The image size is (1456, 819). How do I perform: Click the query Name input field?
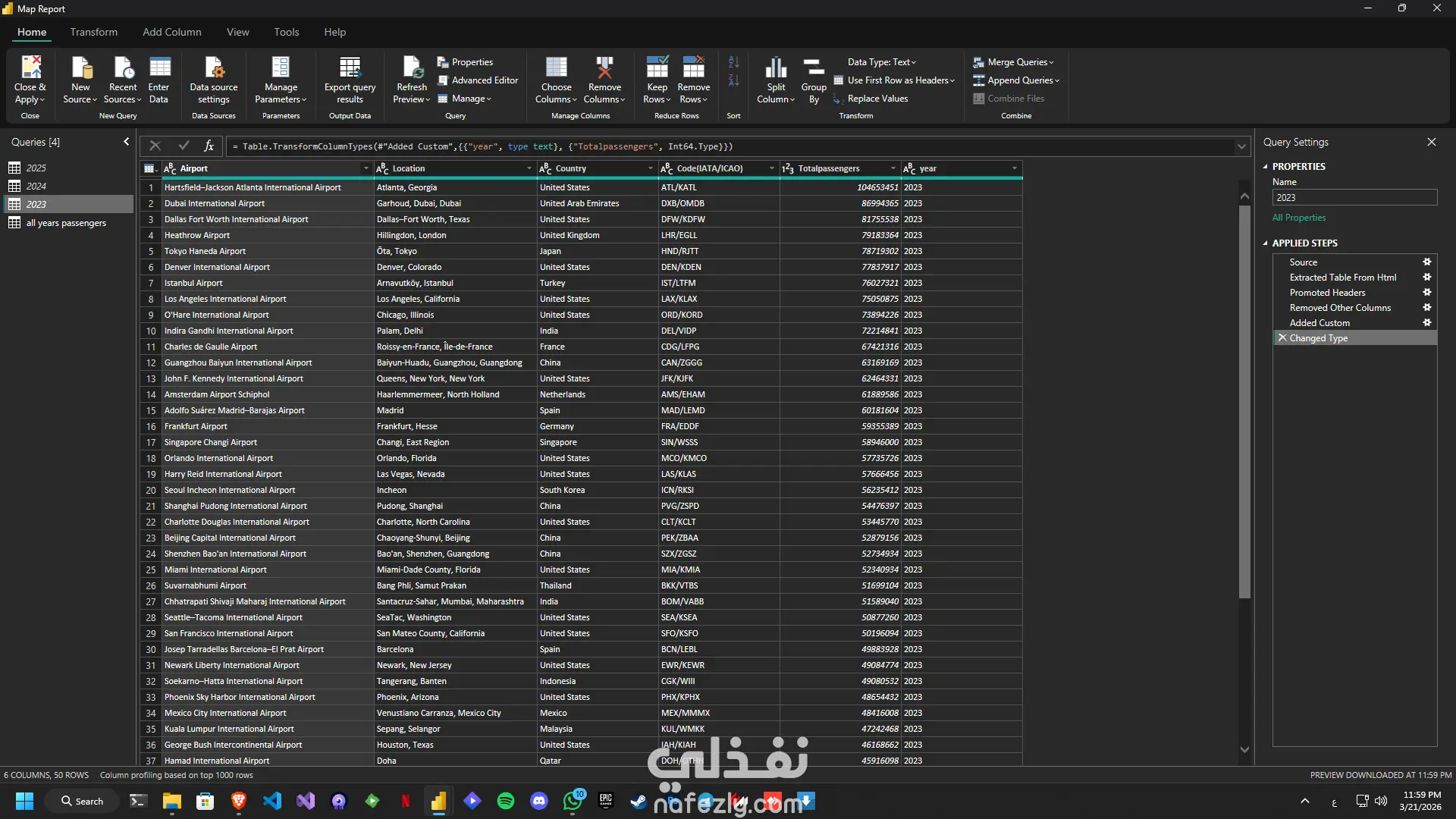pos(1354,198)
